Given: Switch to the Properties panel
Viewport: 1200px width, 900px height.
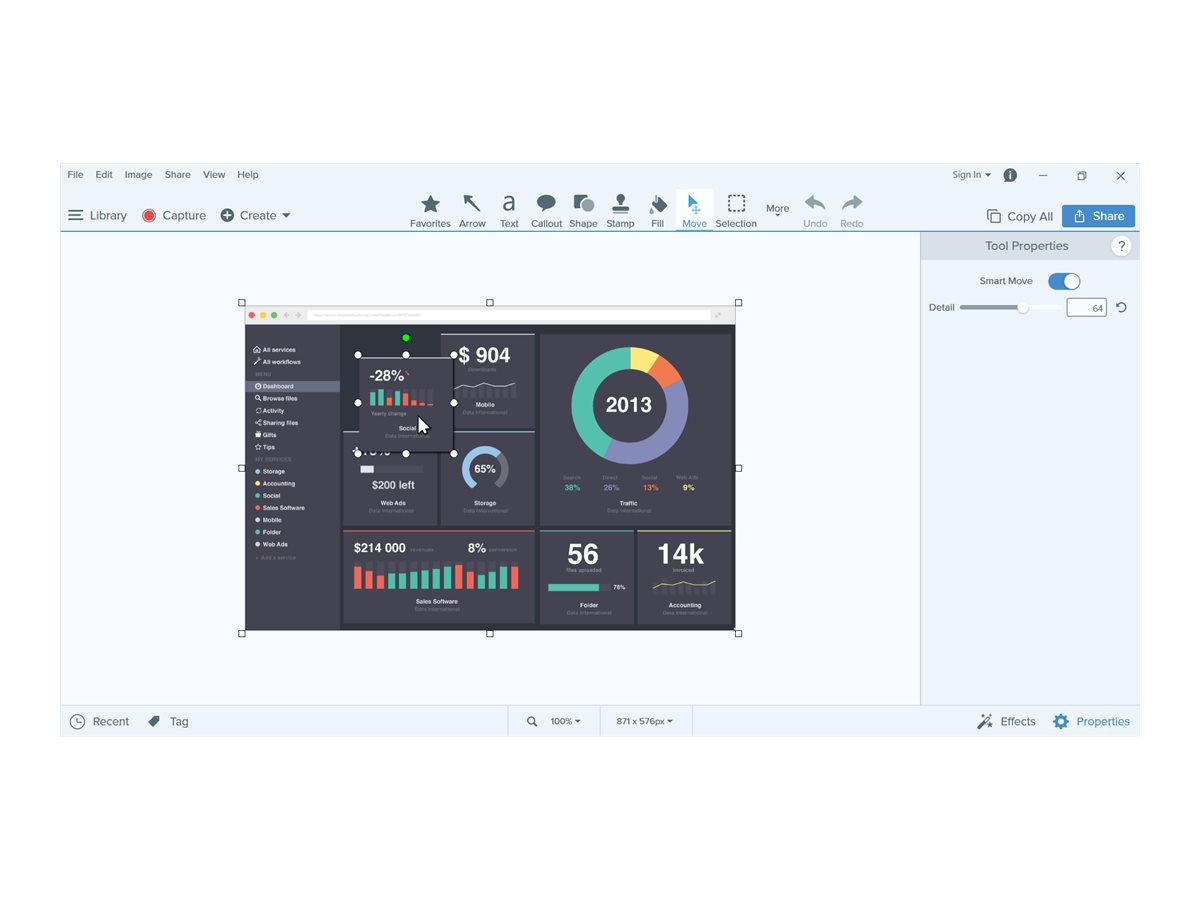Looking at the screenshot, I should pyautogui.click(x=1091, y=721).
